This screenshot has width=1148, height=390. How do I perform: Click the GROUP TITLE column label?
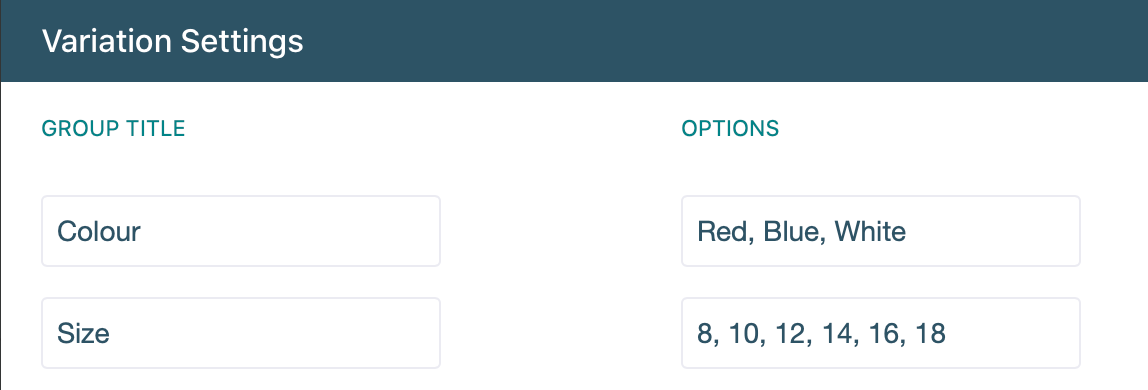(113, 129)
